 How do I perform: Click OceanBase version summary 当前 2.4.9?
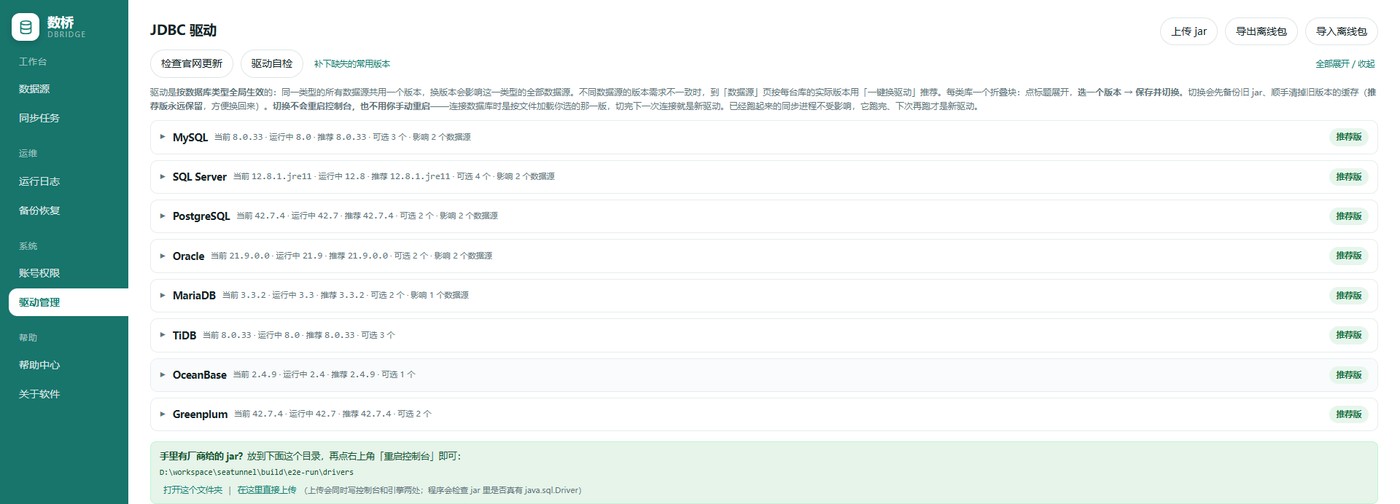[254, 375]
